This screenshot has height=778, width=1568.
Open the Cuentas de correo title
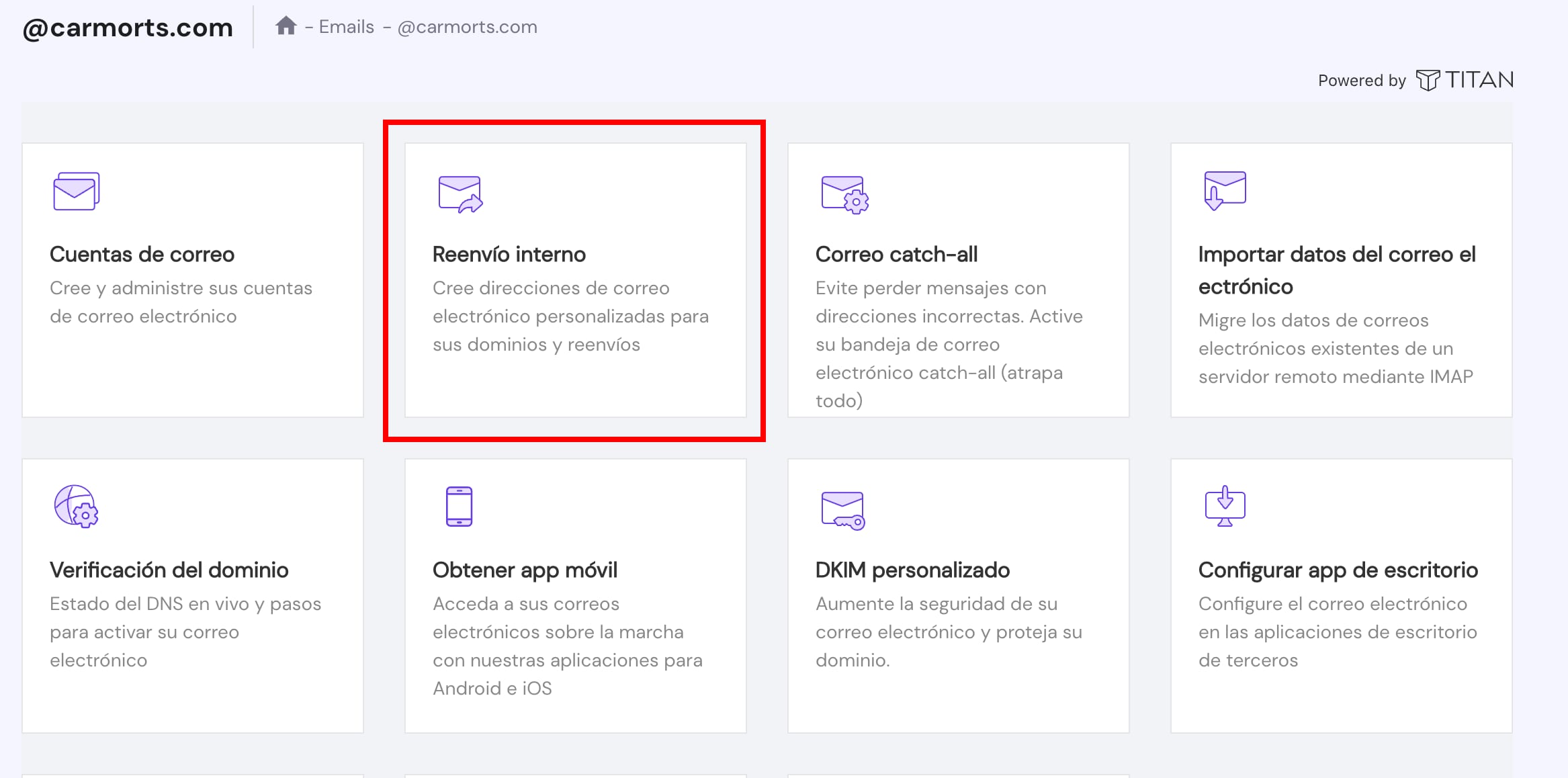click(142, 254)
